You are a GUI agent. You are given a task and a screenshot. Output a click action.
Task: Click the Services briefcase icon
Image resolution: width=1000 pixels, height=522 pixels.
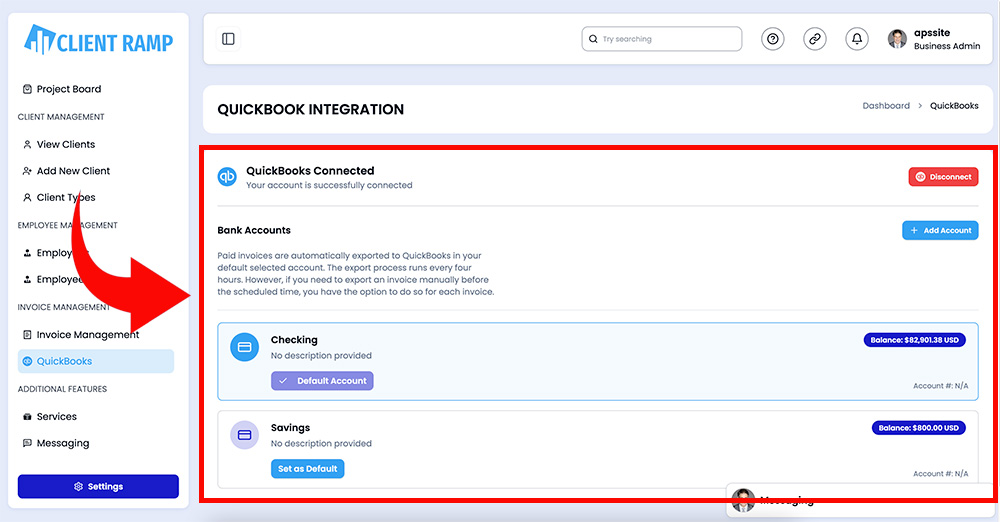pos(27,417)
